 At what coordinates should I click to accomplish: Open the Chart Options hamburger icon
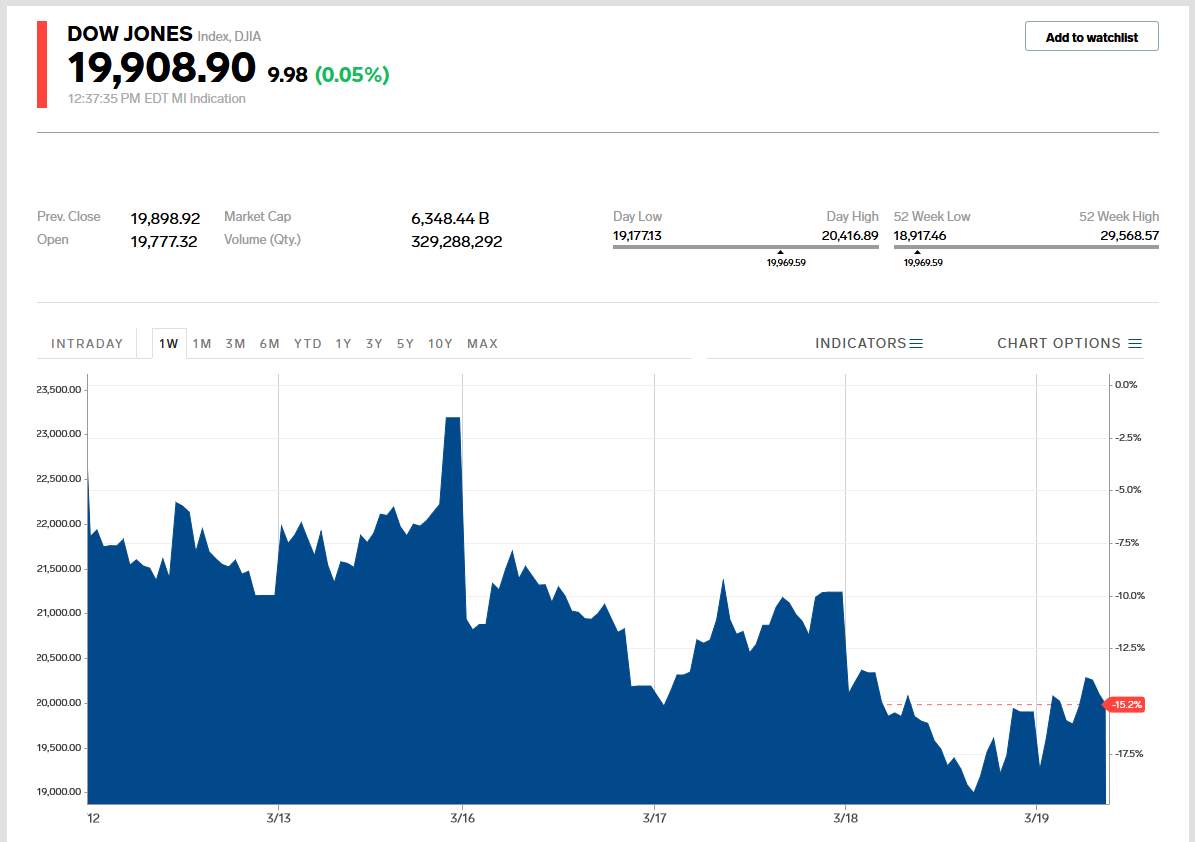1135,344
